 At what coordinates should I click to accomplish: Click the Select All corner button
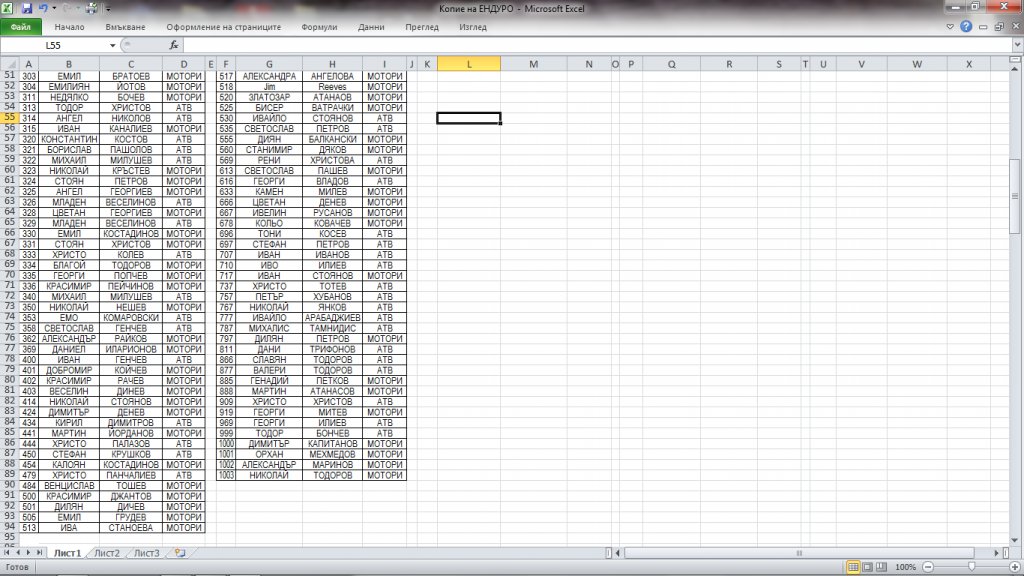(x=9, y=64)
